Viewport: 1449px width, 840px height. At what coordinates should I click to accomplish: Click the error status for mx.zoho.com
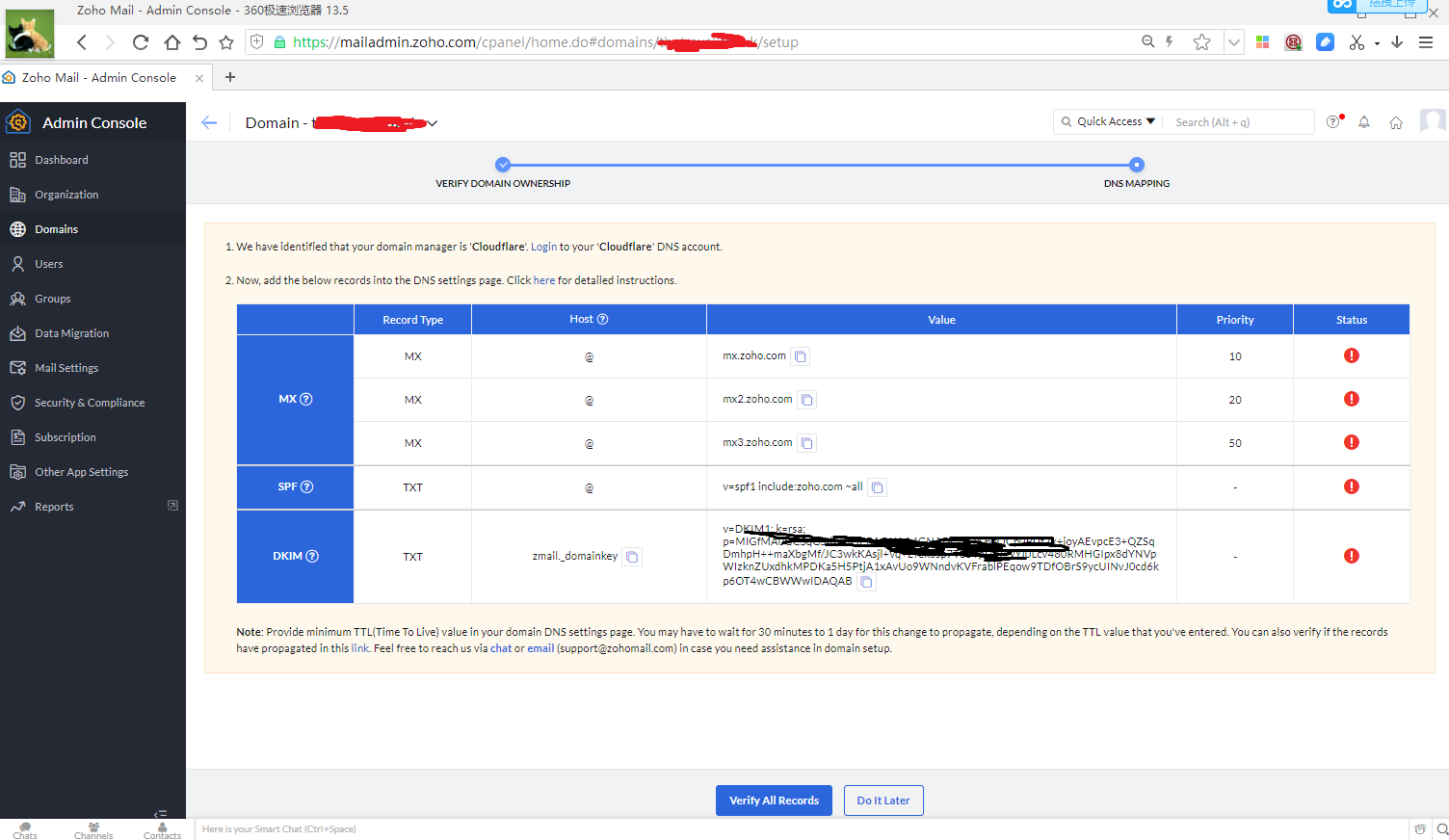[1352, 355]
